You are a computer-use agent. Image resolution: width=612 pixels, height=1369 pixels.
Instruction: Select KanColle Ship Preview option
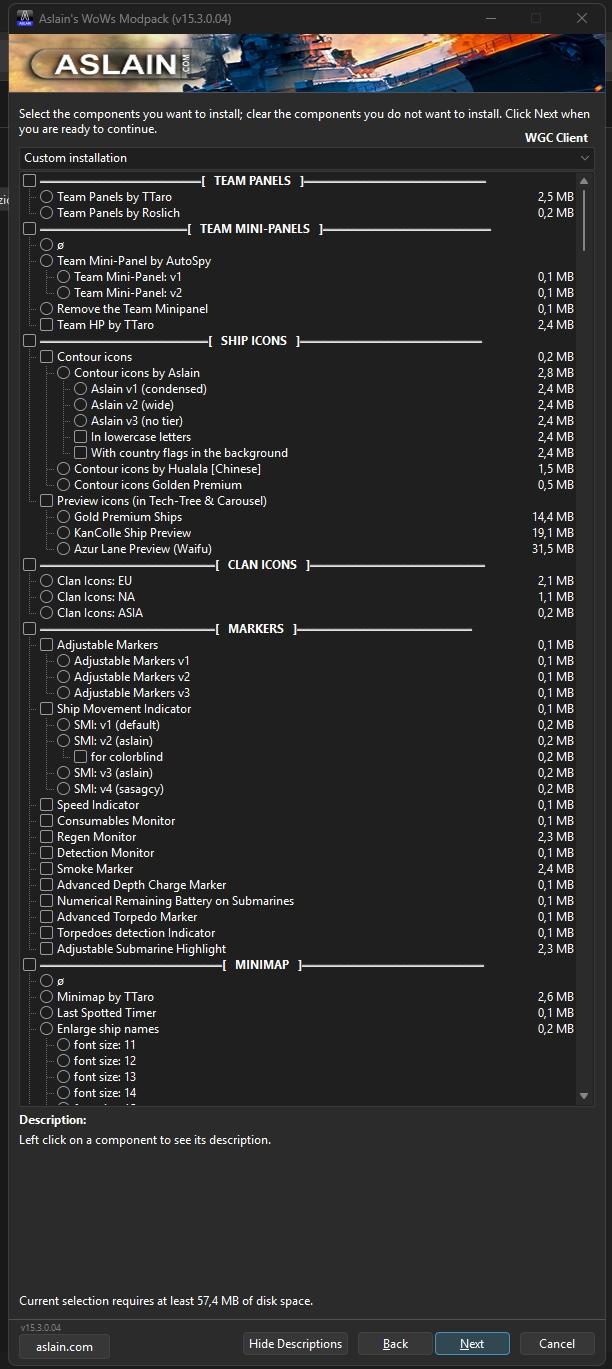point(63,533)
